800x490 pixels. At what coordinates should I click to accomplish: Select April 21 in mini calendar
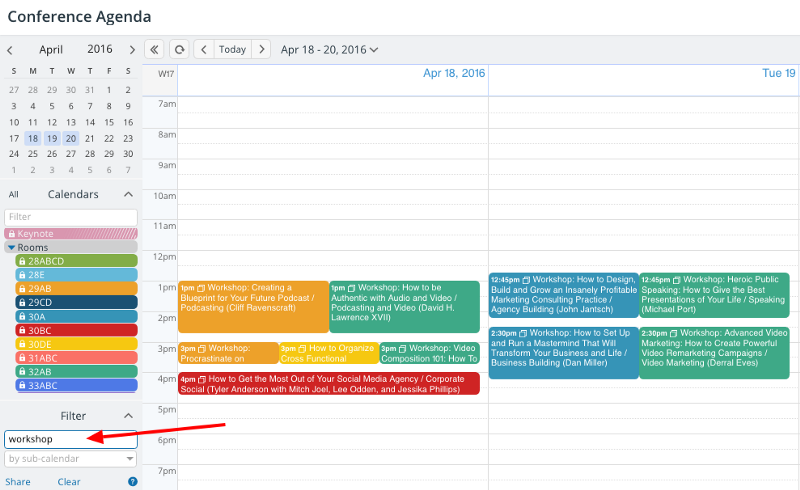90,138
